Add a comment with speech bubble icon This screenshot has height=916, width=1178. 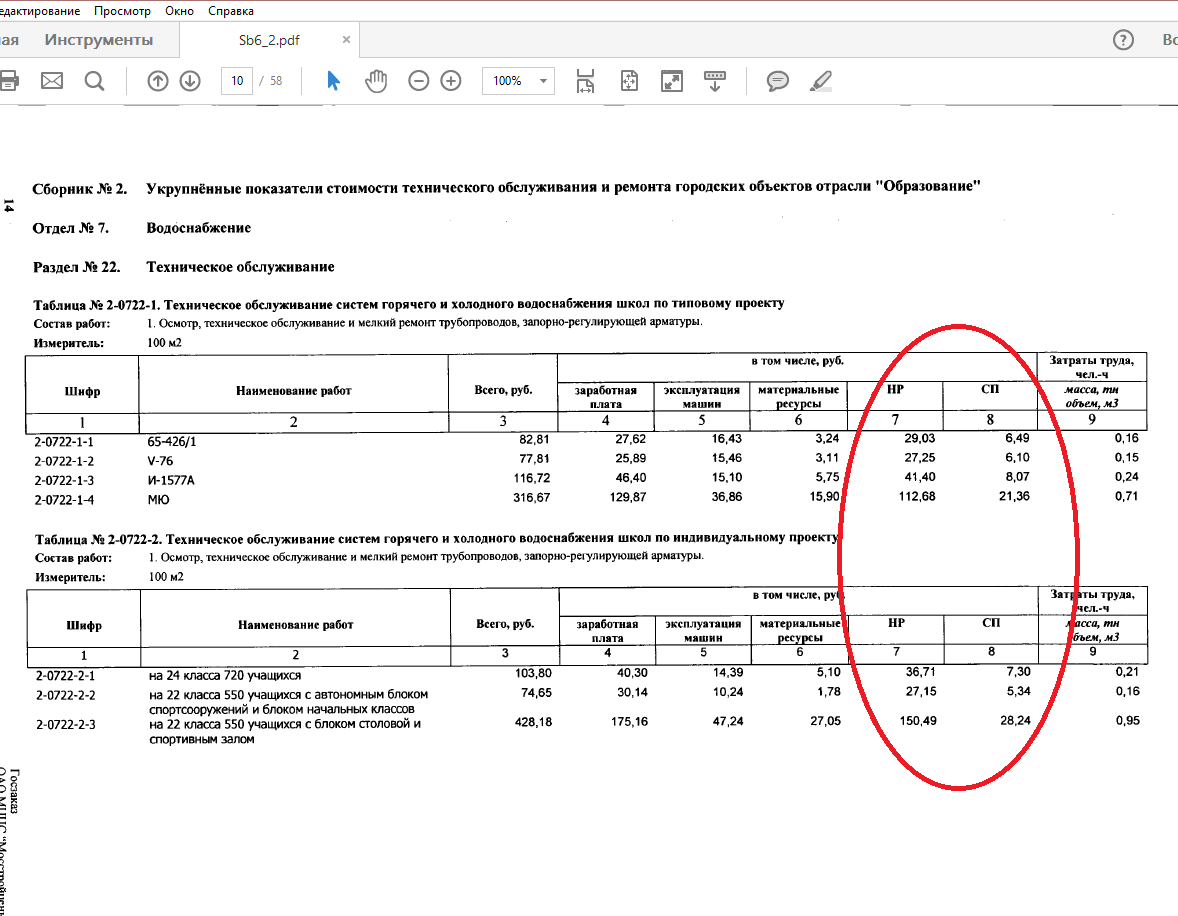pyautogui.click(x=778, y=80)
